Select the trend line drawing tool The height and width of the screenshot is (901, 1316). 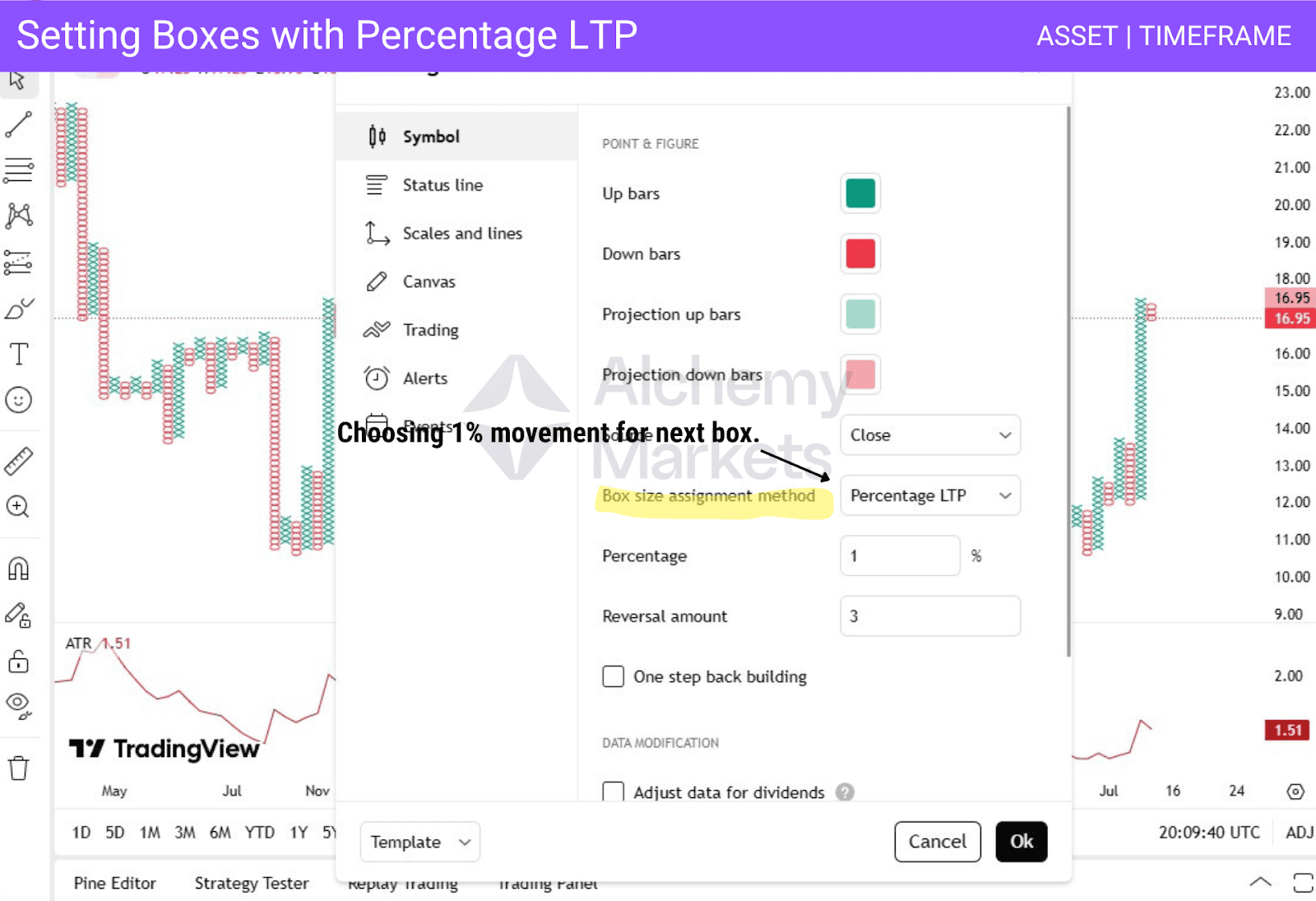click(18, 124)
